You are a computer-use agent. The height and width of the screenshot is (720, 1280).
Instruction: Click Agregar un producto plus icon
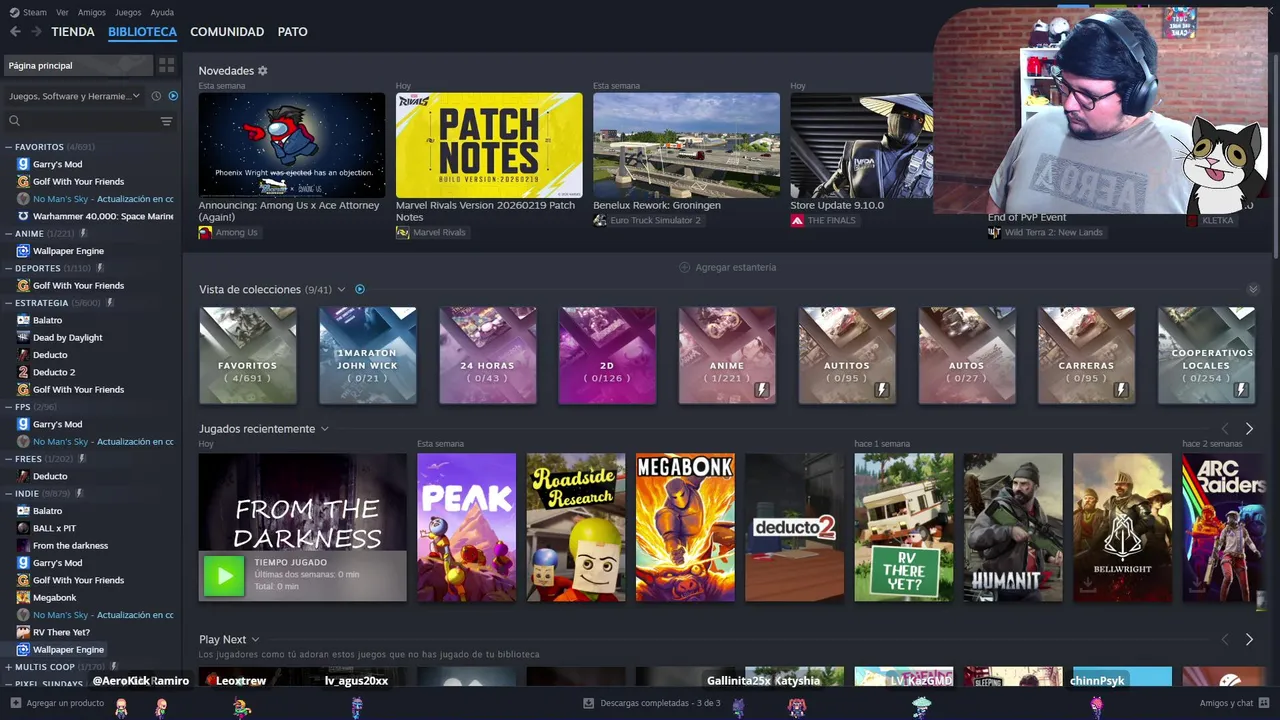click(x=15, y=703)
